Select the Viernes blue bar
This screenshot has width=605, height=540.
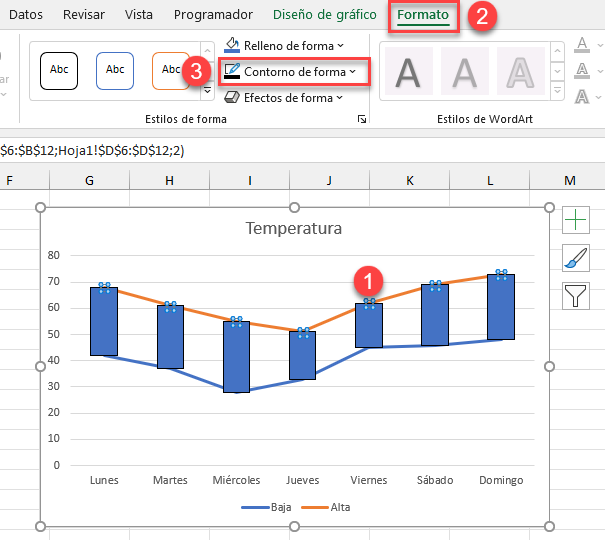[369, 325]
